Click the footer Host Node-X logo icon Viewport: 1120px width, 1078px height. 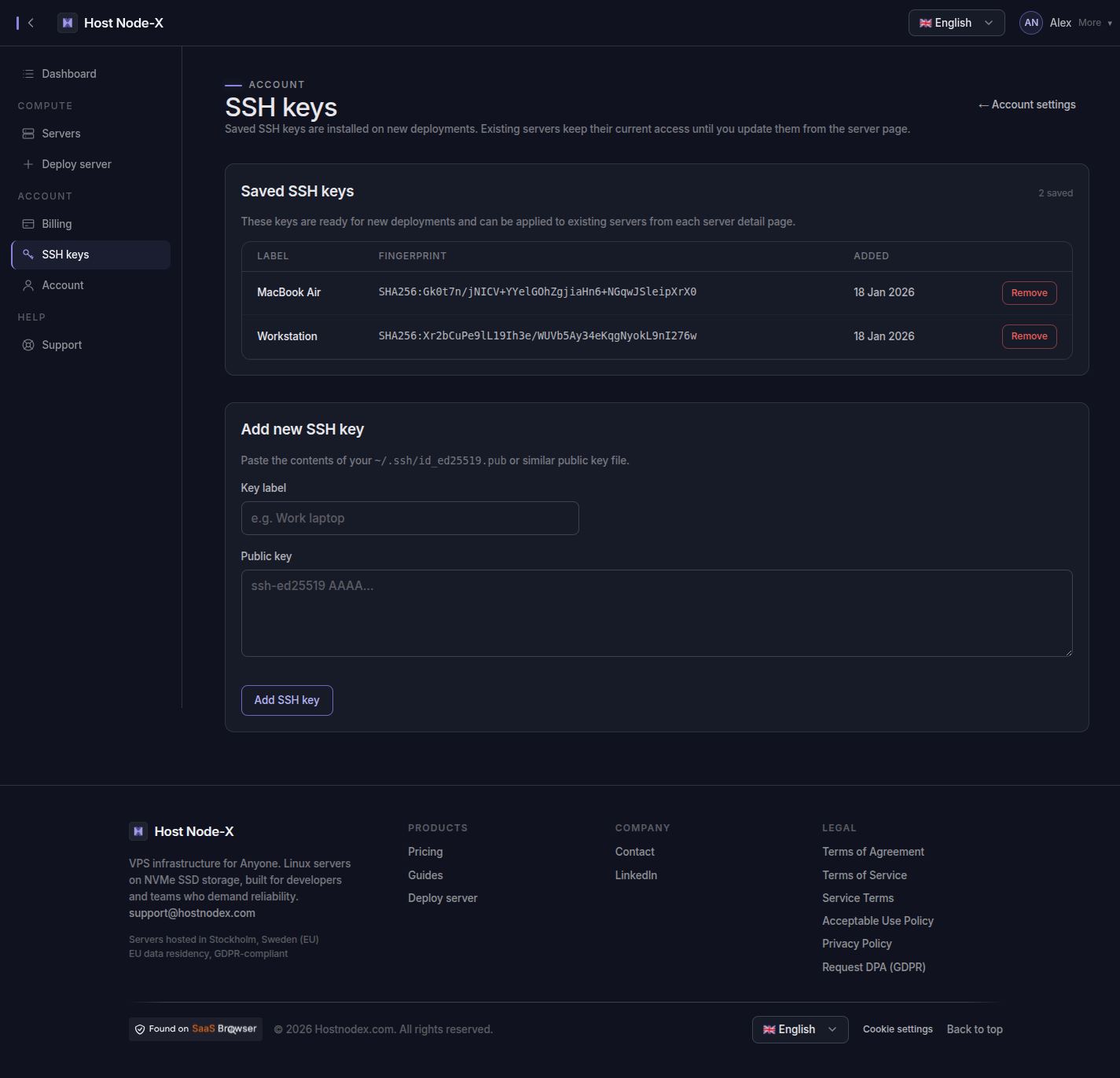(138, 831)
